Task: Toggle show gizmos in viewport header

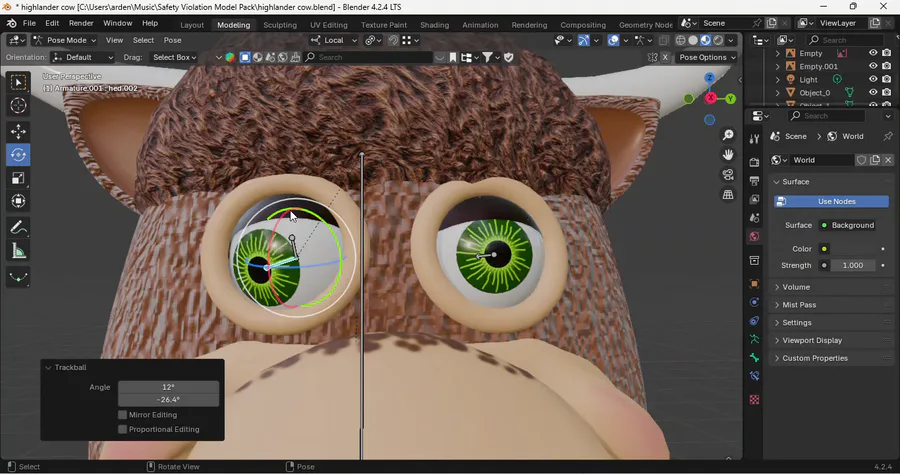Action: [x=584, y=40]
